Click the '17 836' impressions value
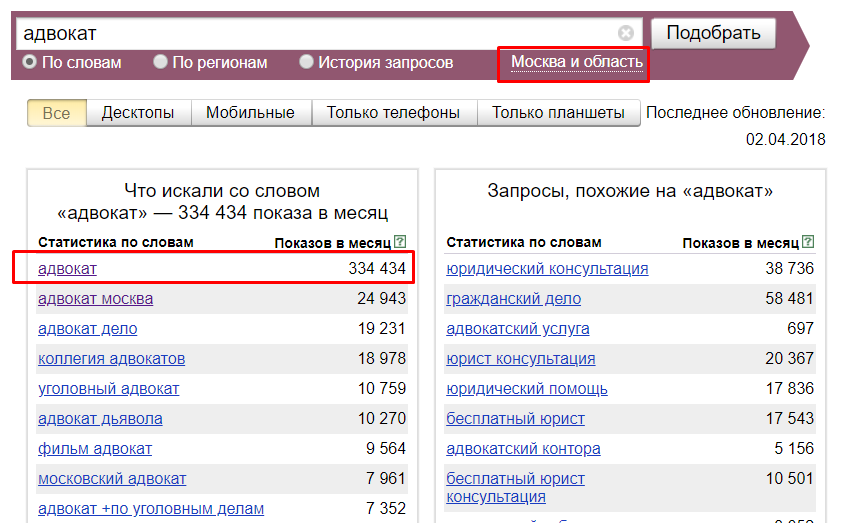 click(790, 389)
